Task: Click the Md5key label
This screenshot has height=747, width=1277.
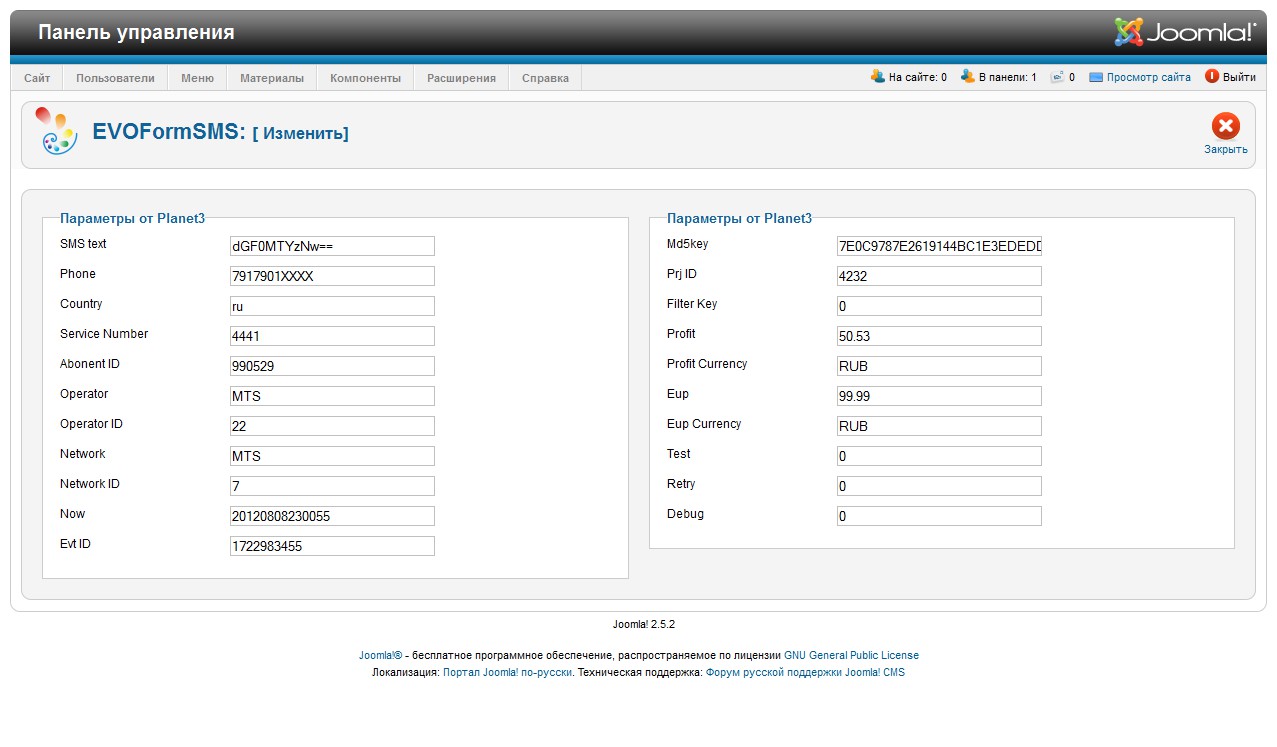Action: (688, 244)
